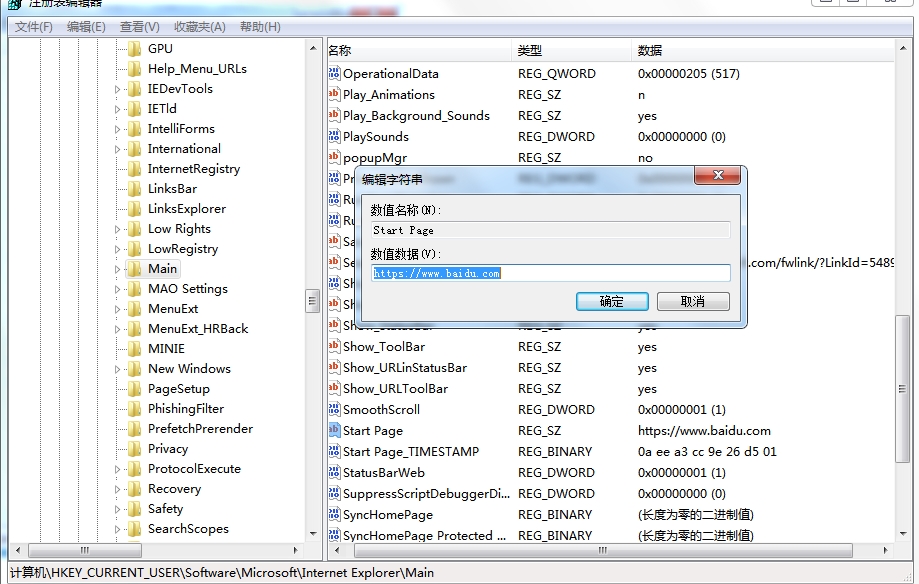Click the values list scroll-down arrow

[x=903, y=534]
